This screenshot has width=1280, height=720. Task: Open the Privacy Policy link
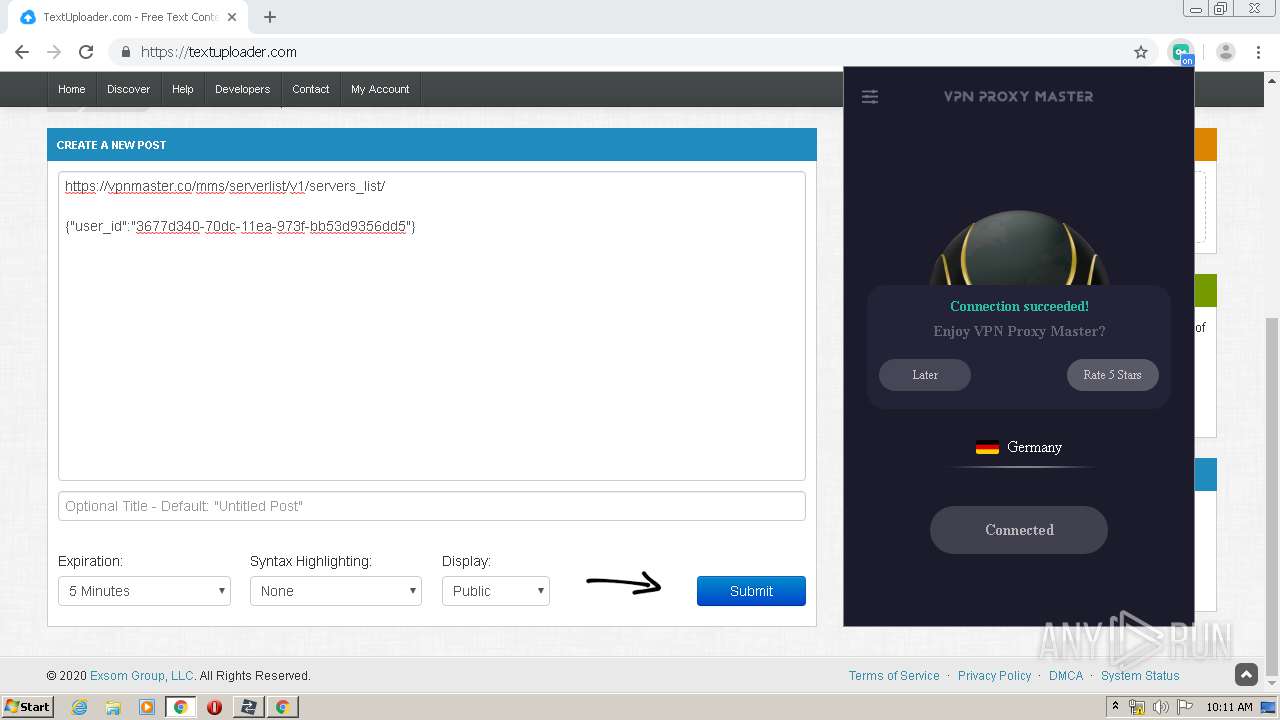[x=994, y=676]
